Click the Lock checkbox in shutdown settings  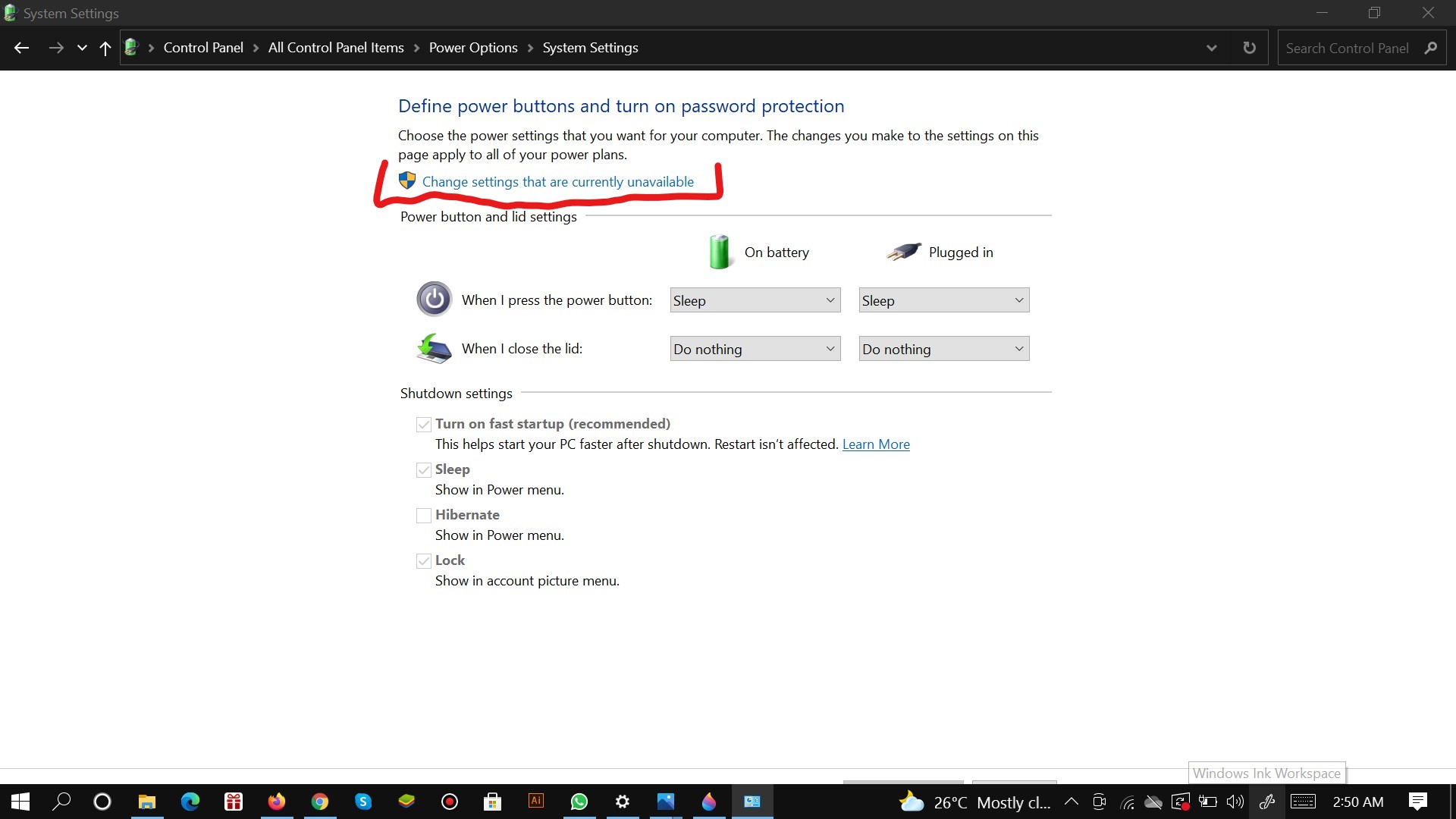click(x=423, y=560)
